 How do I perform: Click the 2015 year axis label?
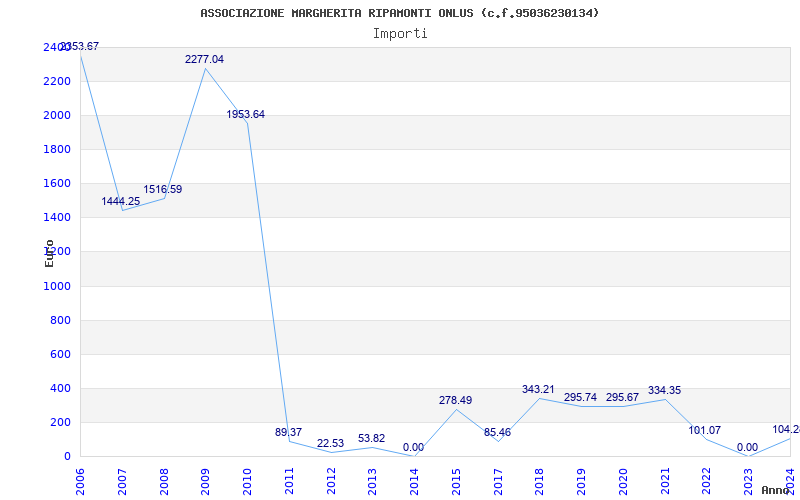click(456, 482)
